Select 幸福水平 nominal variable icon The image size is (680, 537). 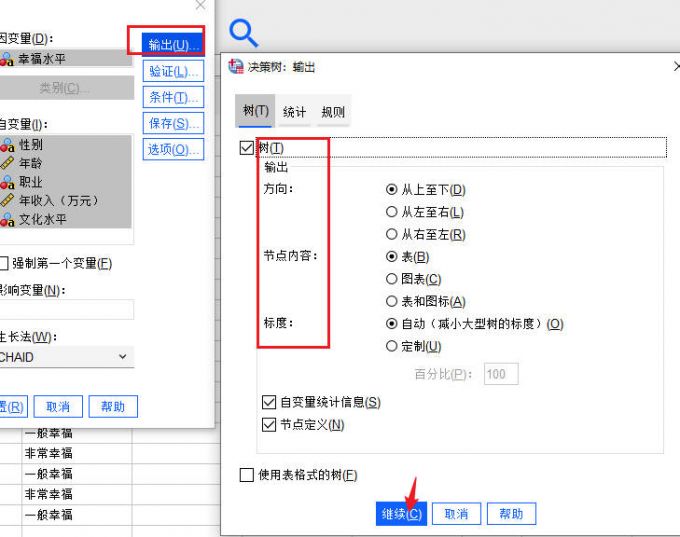point(7,59)
